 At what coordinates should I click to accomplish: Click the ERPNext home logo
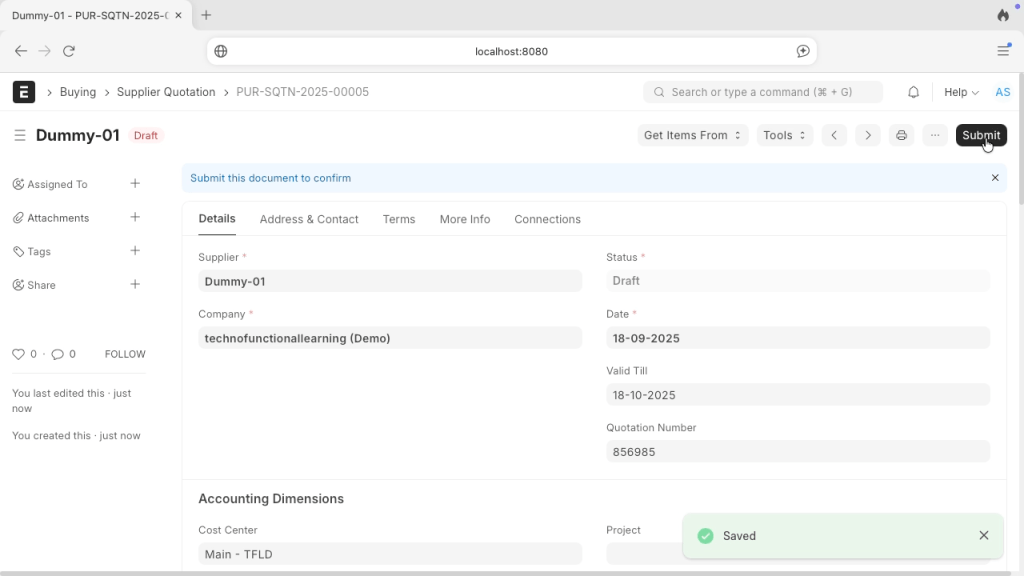tap(24, 92)
